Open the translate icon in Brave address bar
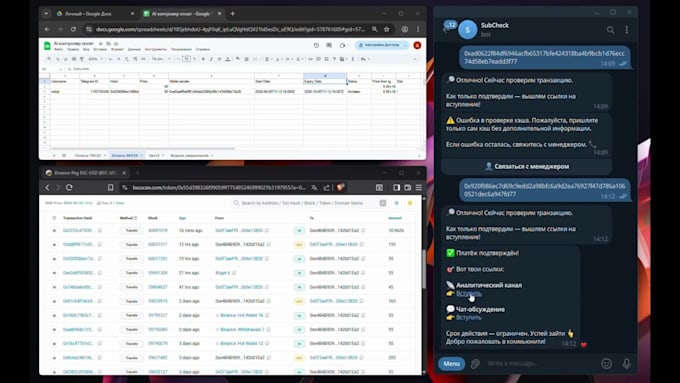Image resolution: width=680 pixels, height=383 pixels. coord(314,187)
